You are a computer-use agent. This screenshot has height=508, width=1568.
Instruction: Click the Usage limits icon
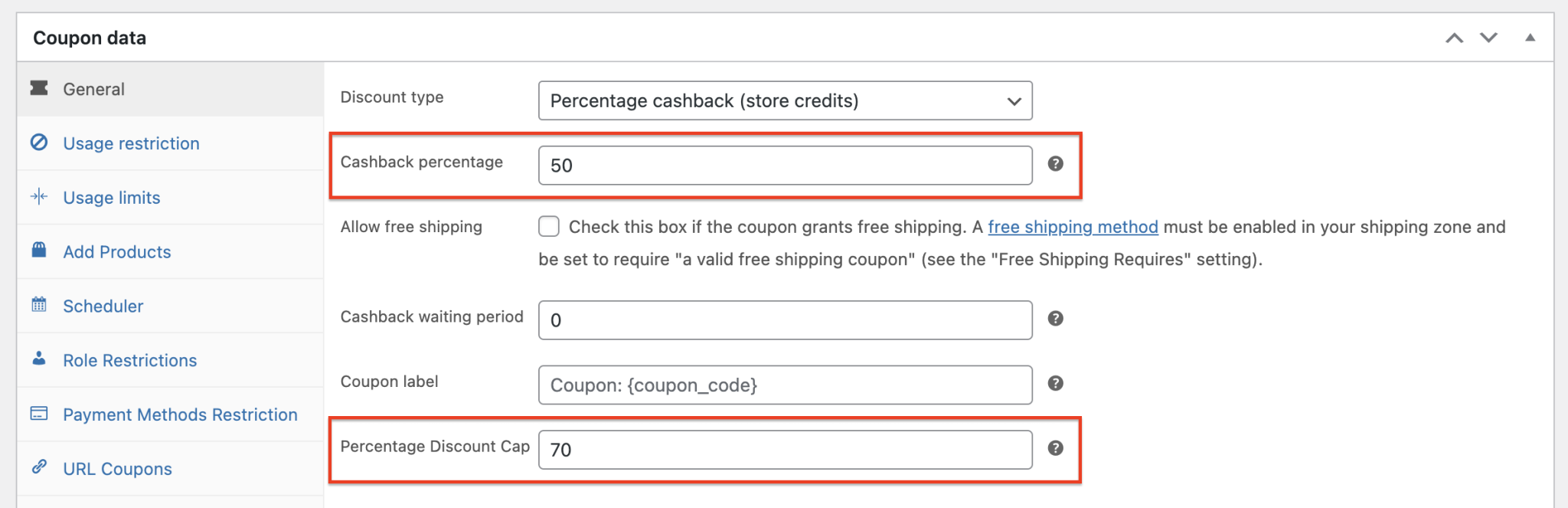coord(39,197)
